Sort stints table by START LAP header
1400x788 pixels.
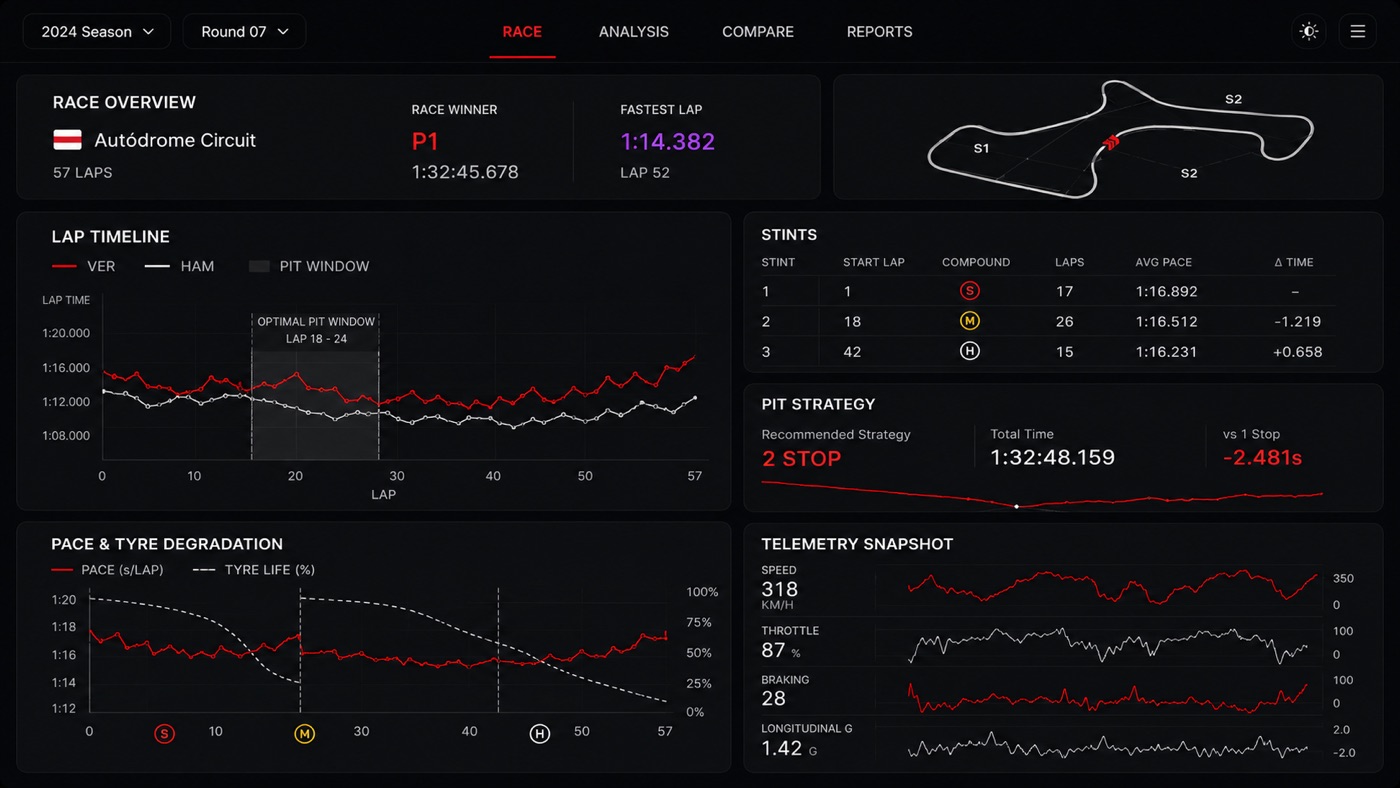click(x=874, y=262)
